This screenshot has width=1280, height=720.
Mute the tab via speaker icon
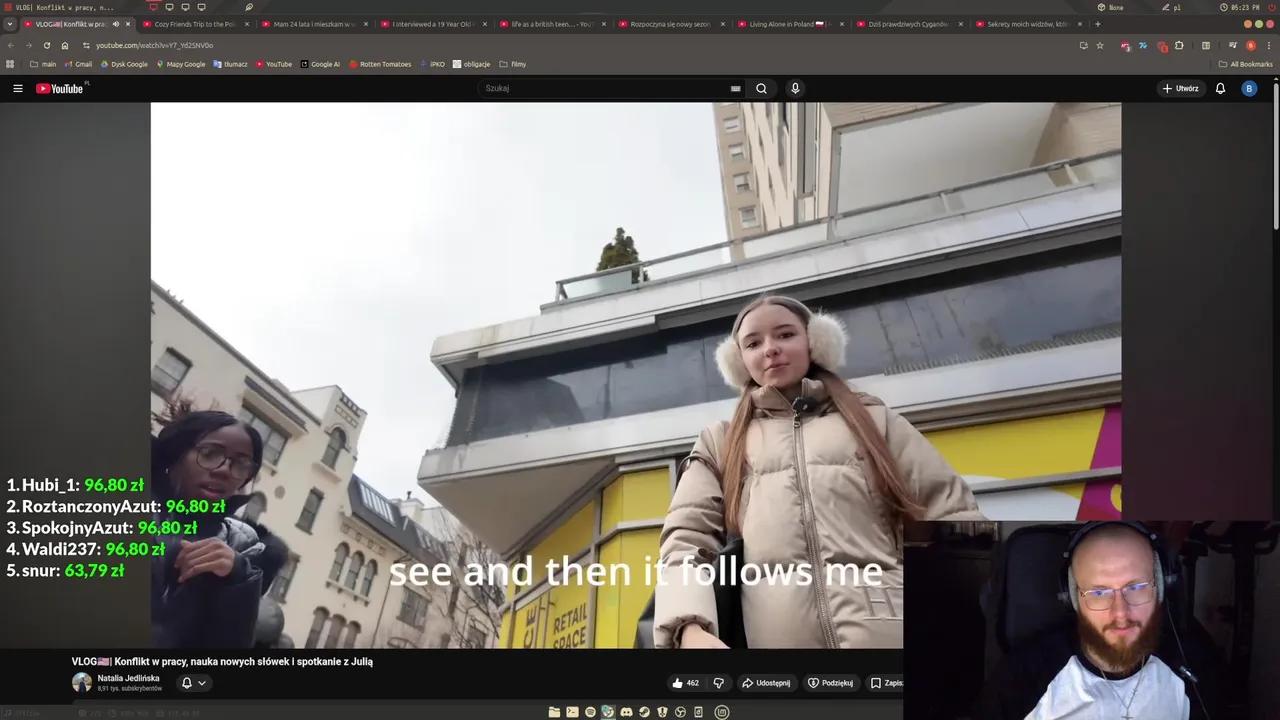point(115,24)
